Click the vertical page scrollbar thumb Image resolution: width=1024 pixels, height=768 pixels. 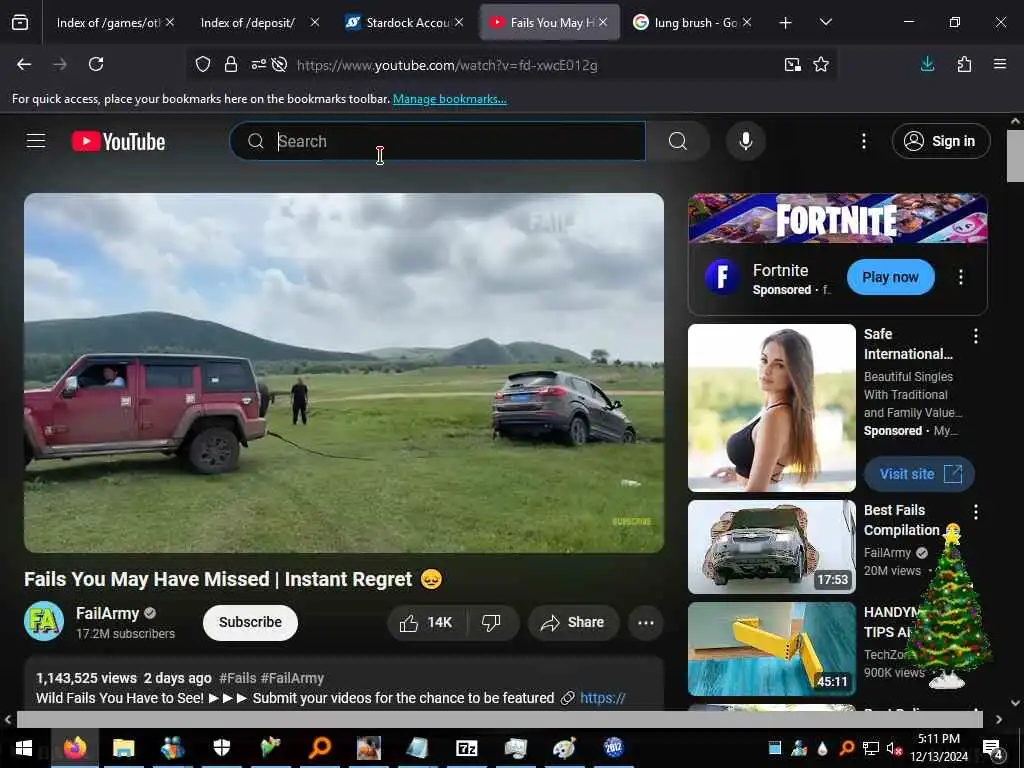1015,155
